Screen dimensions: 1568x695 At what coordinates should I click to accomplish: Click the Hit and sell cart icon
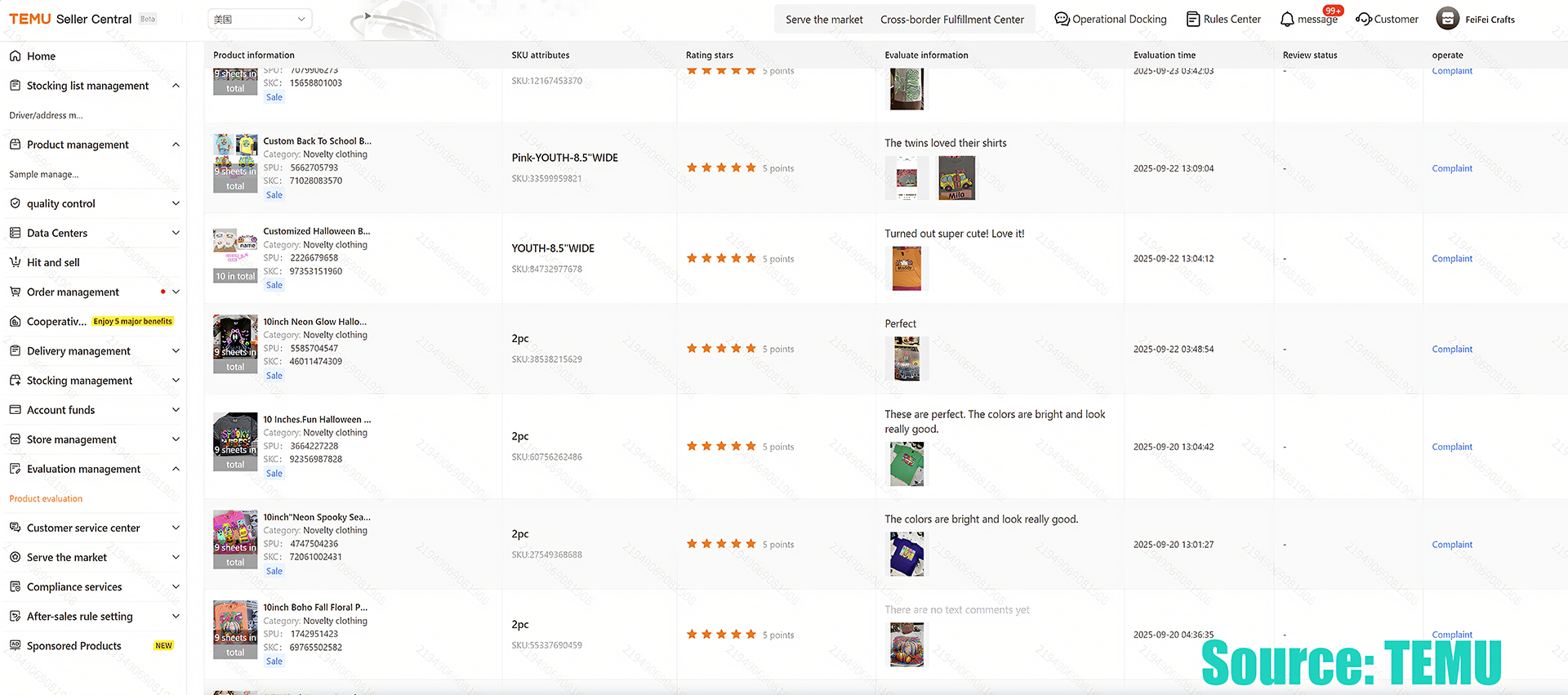point(15,262)
